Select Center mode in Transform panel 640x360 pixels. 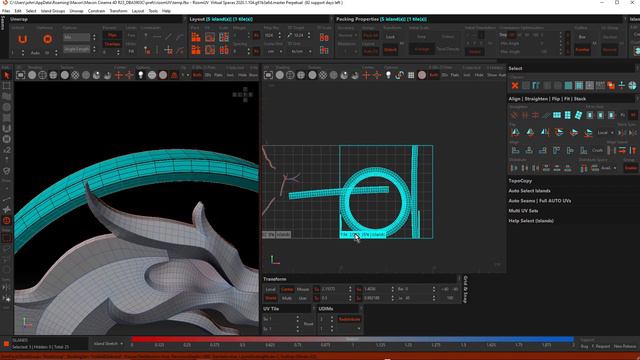point(287,289)
